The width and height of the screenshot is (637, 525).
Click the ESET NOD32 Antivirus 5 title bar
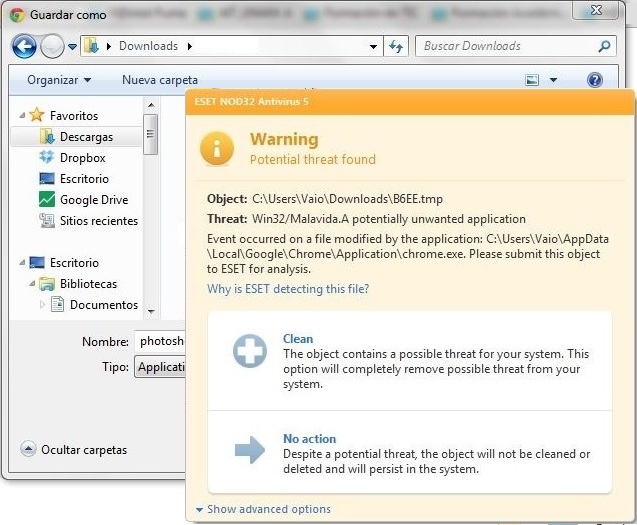[410, 102]
